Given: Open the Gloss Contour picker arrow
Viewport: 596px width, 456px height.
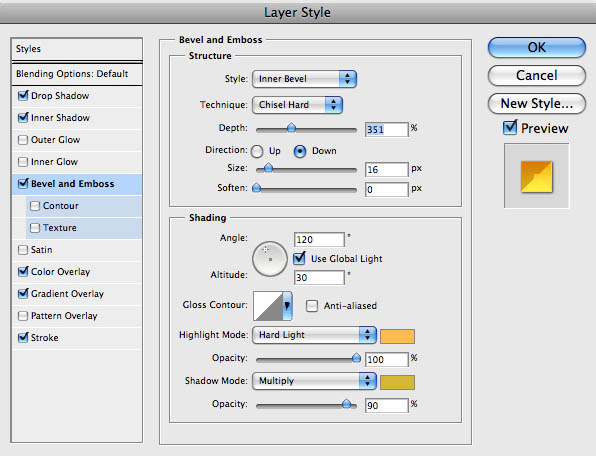Looking at the screenshot, I should click(287, 306).
